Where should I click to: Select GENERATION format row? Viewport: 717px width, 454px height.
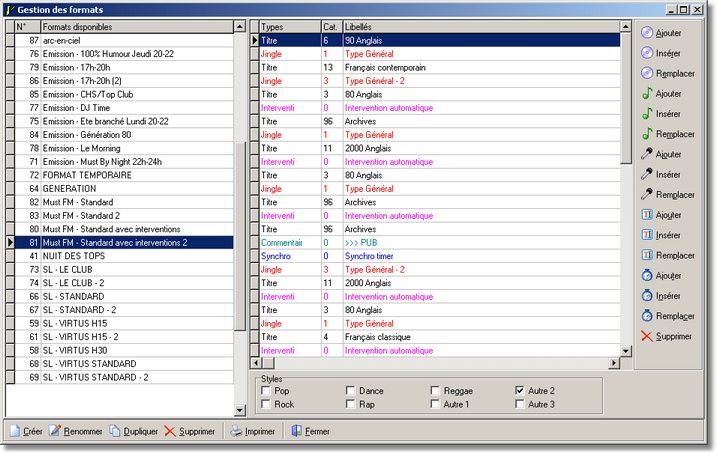point(124,188)
